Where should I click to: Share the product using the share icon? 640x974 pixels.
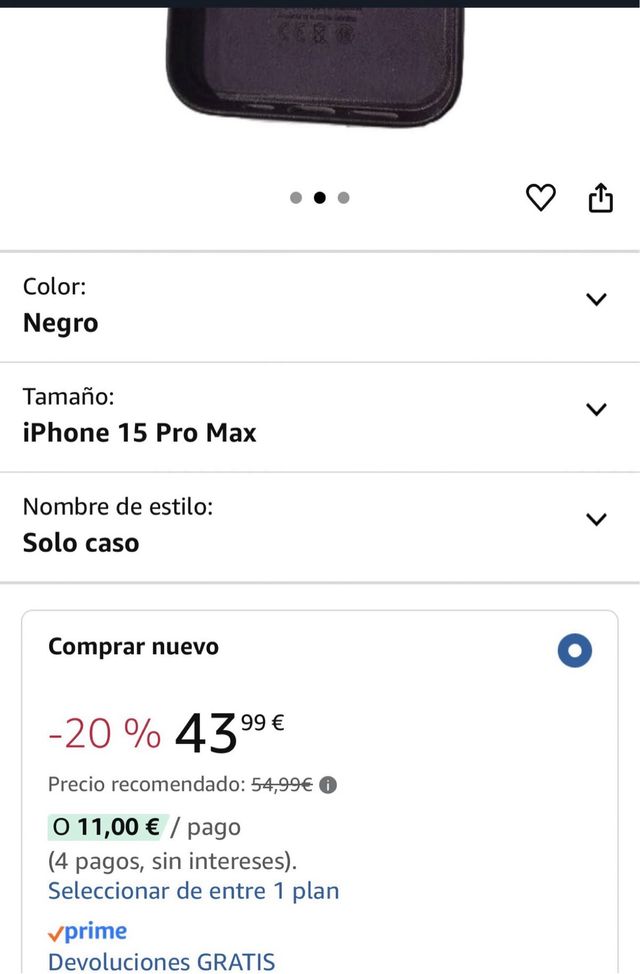click(601, 198)
